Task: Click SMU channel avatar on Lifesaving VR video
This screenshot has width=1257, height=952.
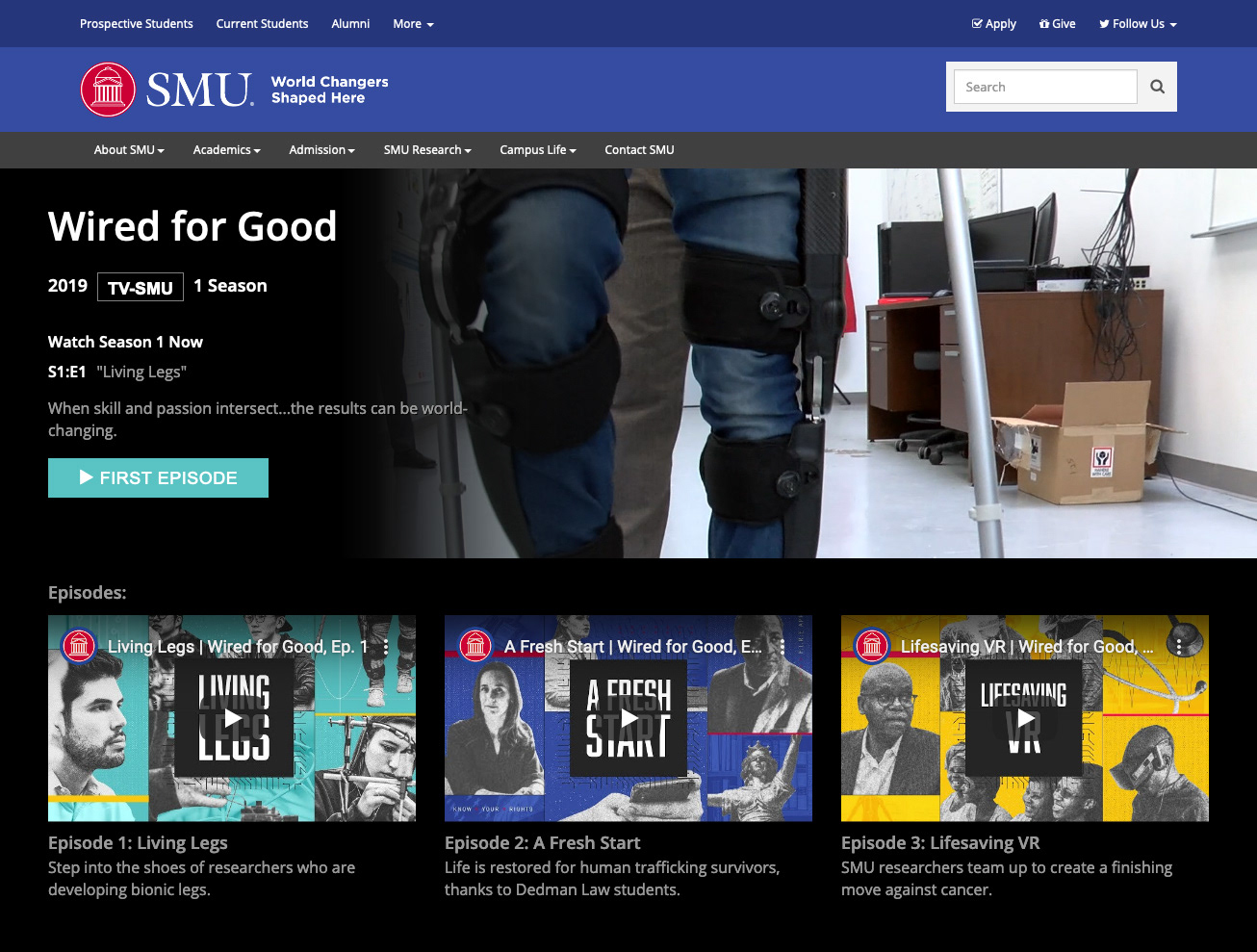Action: click(873, 647)
